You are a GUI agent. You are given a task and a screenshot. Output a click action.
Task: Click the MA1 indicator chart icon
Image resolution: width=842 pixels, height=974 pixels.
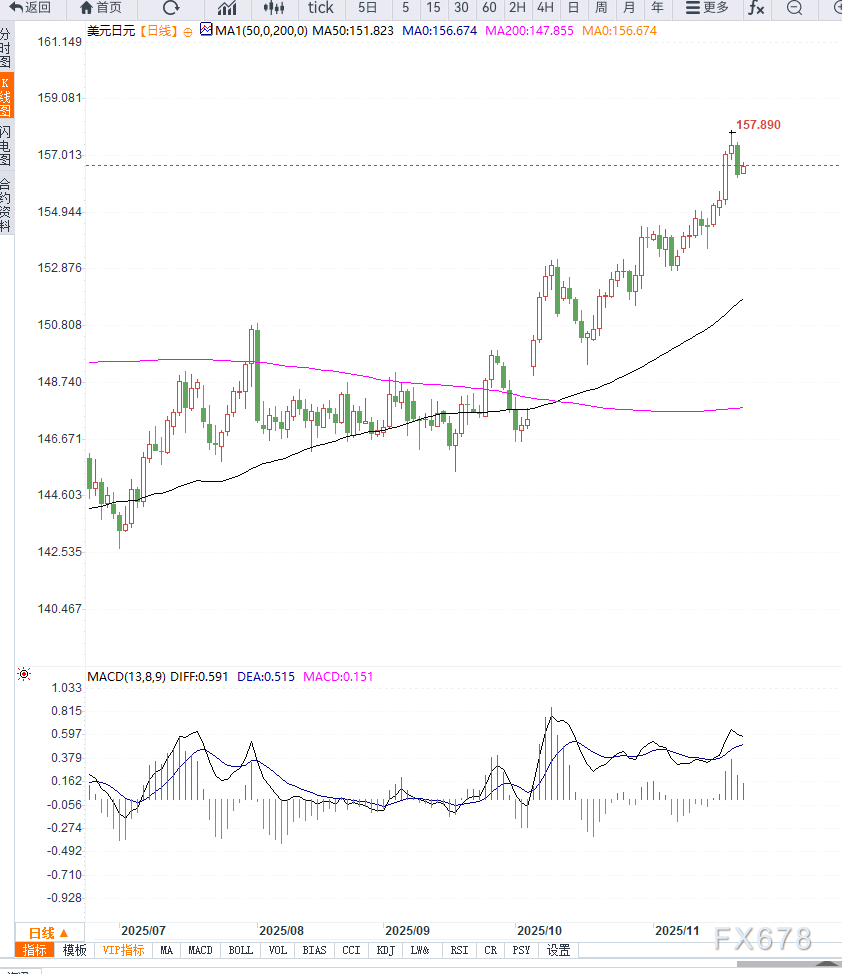click(206, 30)
